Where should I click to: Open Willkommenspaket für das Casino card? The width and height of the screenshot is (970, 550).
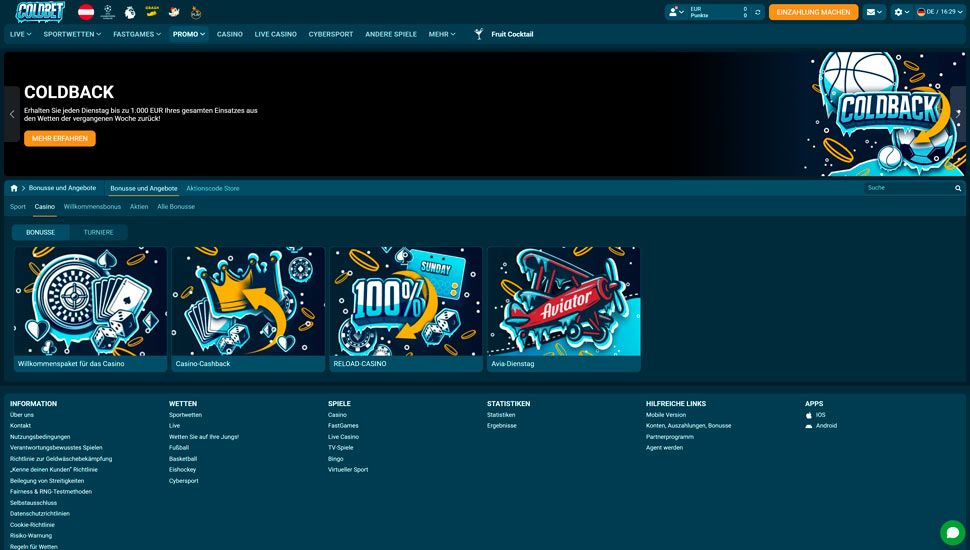pos(90,309)
